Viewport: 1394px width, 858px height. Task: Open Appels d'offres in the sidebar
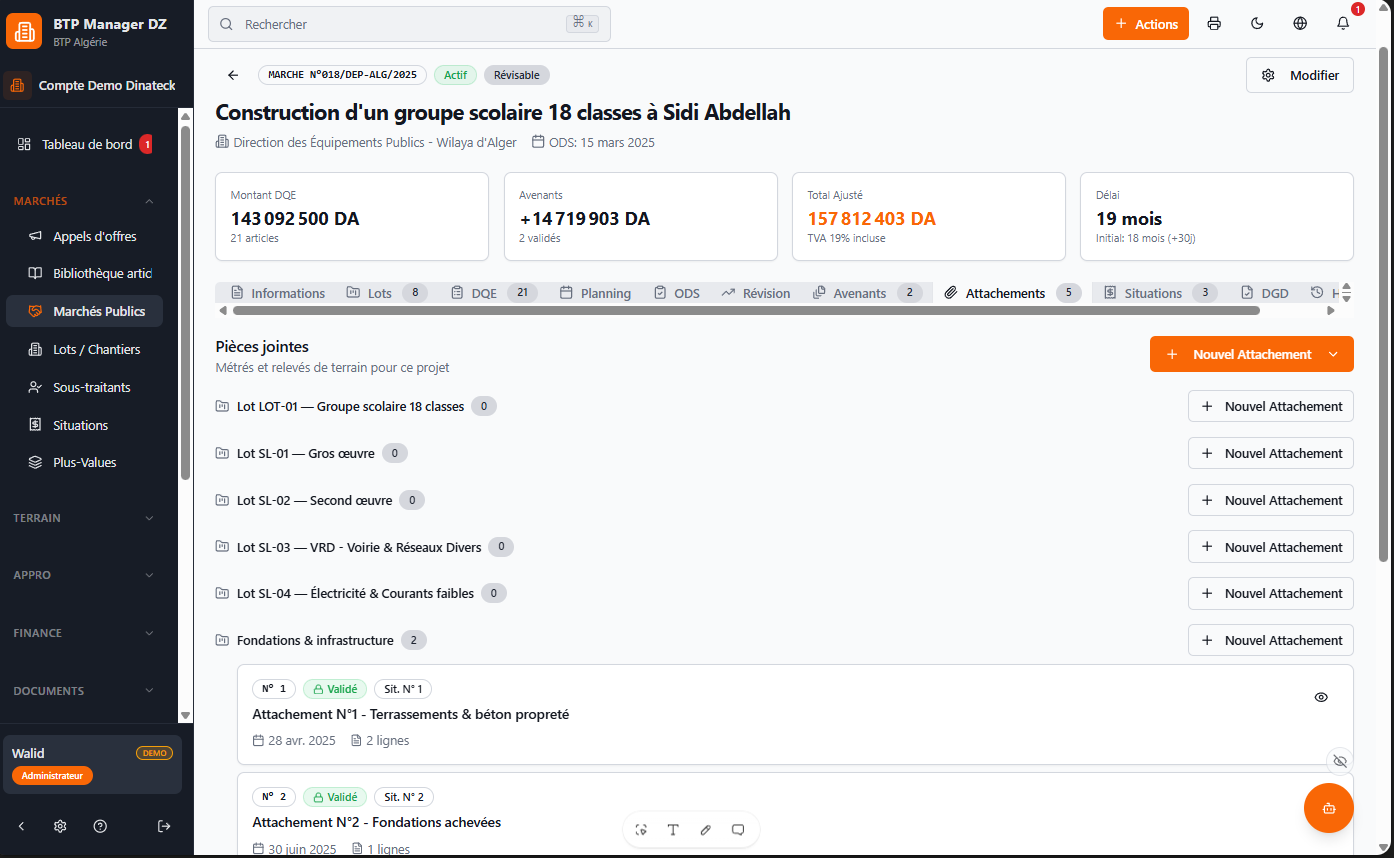(85, 236)
